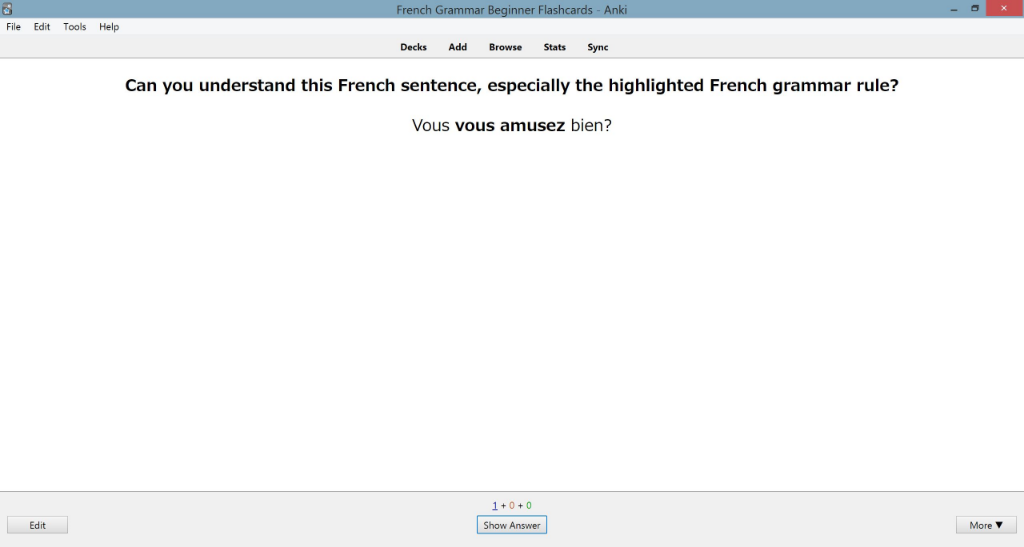Click the new cards count '1'
This screenshot has height=547, width=1024.
pyautogui.click(x=494, y=505)
